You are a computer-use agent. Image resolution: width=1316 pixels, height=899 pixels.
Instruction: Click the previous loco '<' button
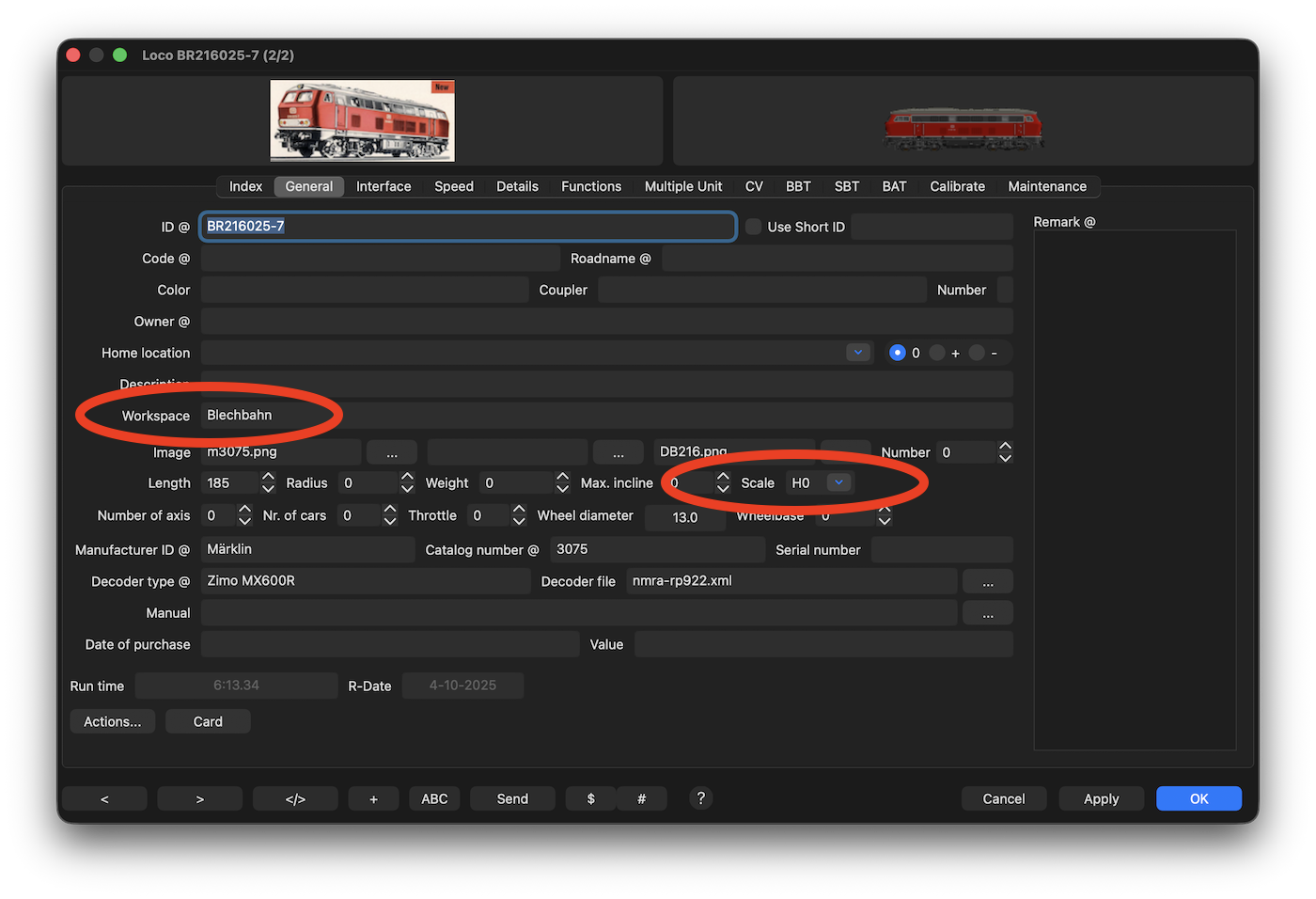pos(104,798)
